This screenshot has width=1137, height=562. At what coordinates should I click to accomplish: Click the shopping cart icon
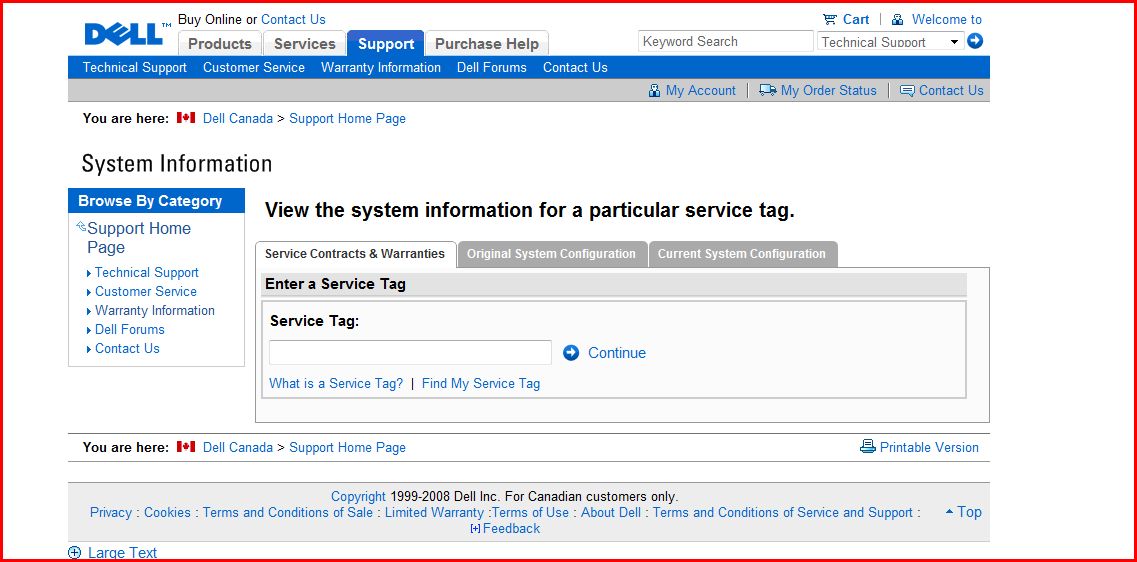830,20
